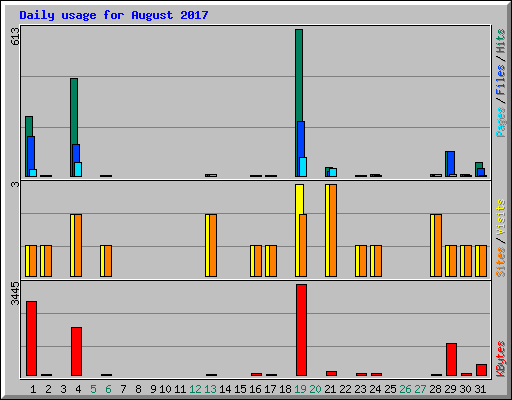The image size is (512, 400).
Task: Click the "Sites" legend label
Action: pos(500,262)
